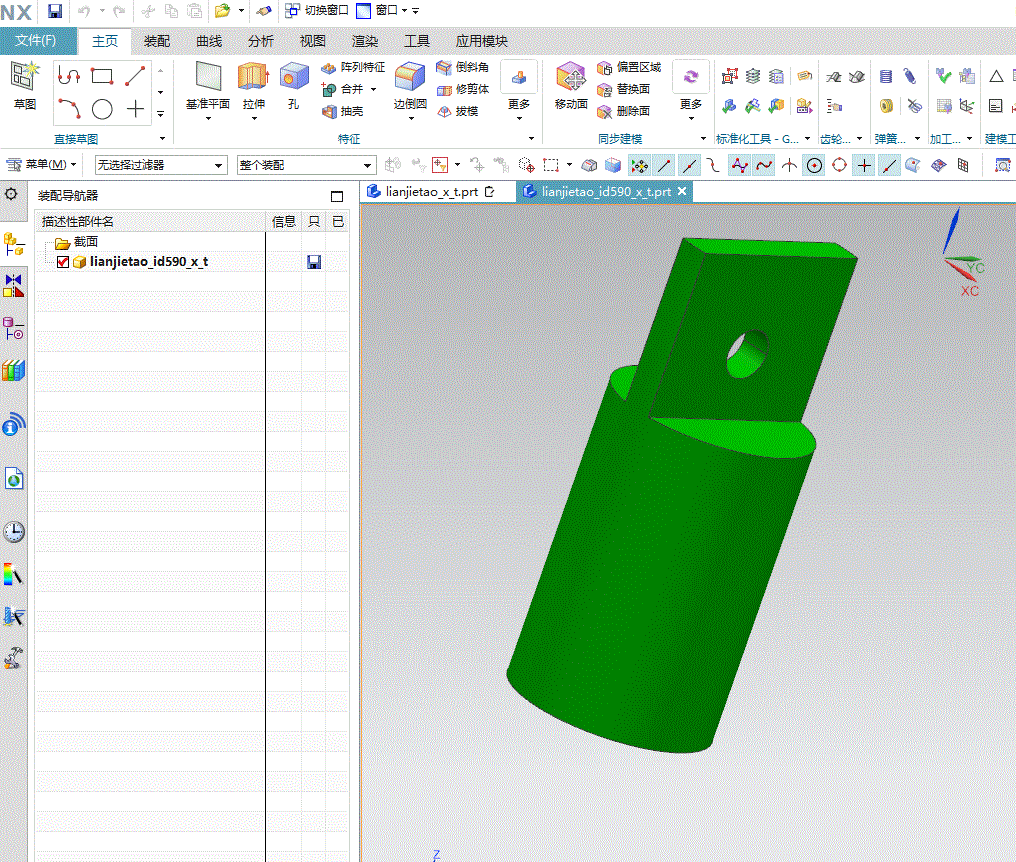Open the Reuse Library books icon

(14, 371)
